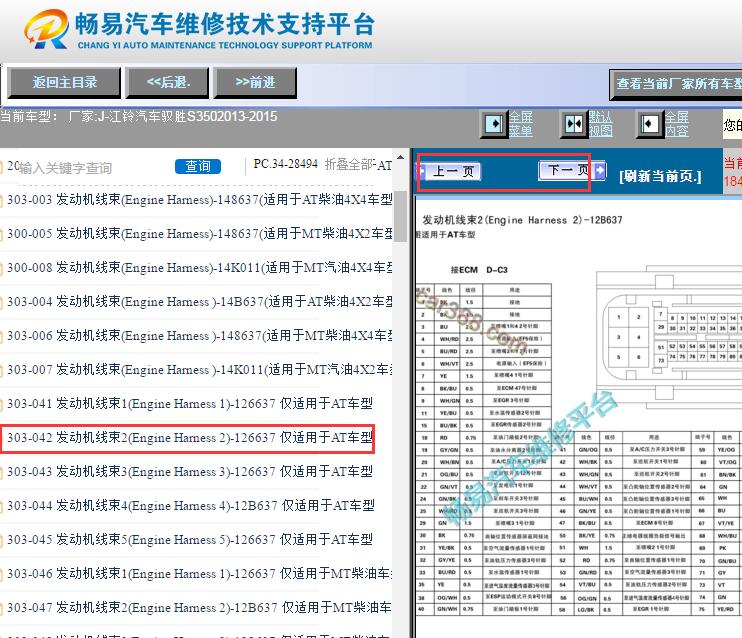The height and width of the screenshot is (638, 742).
Task: Open 查看当前厂家所有车型 button
Action: tap(676, 84)
